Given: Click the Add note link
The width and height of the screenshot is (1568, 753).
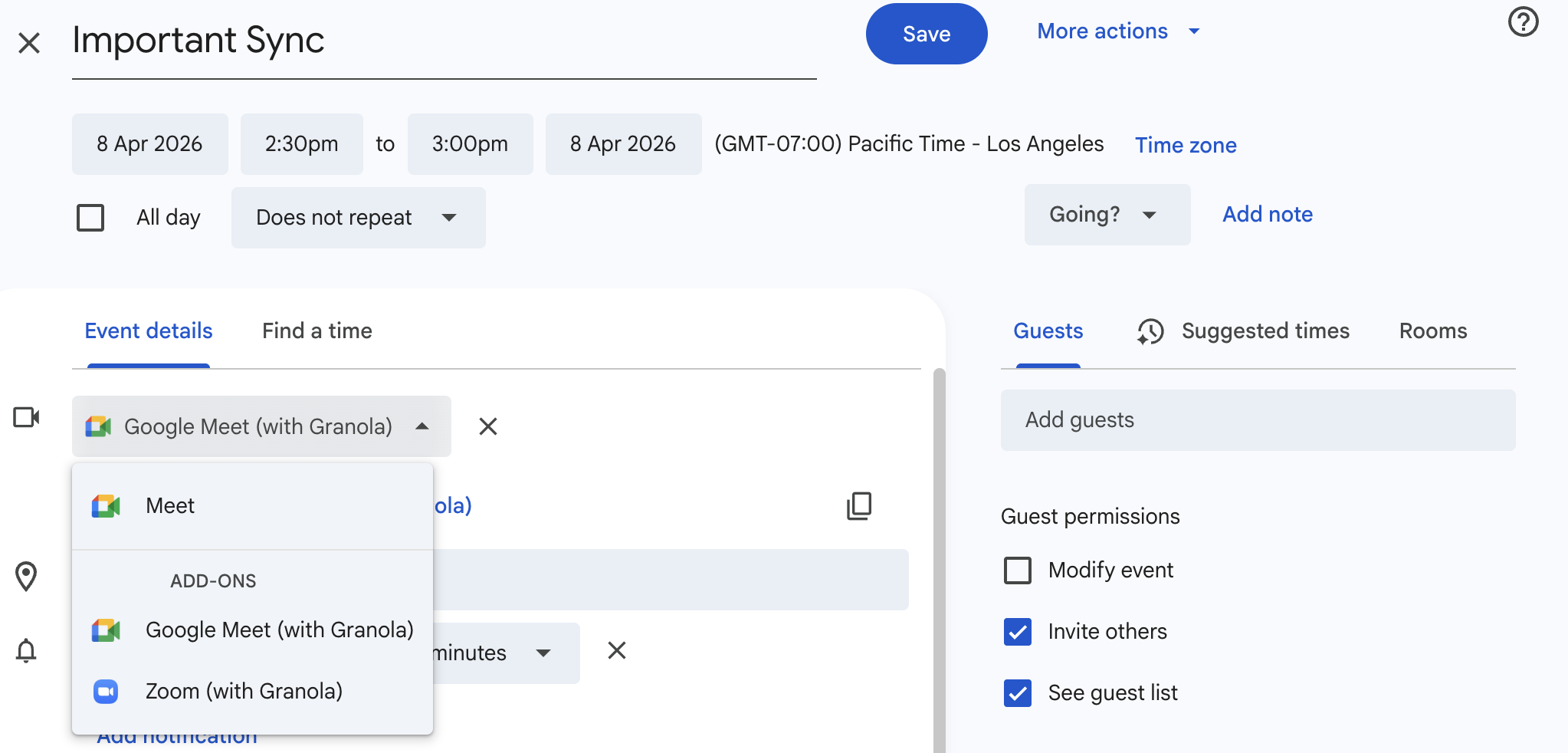Looking at the screenshot, I should tap(1268, 215).
